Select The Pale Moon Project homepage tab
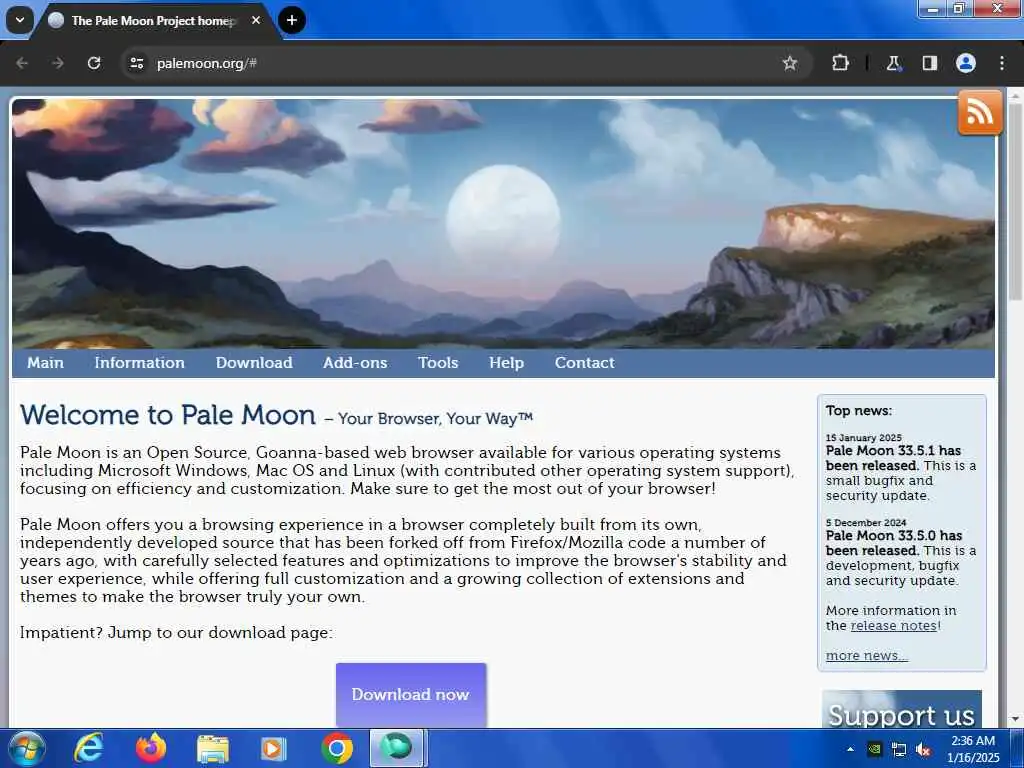 coord(155,21)
